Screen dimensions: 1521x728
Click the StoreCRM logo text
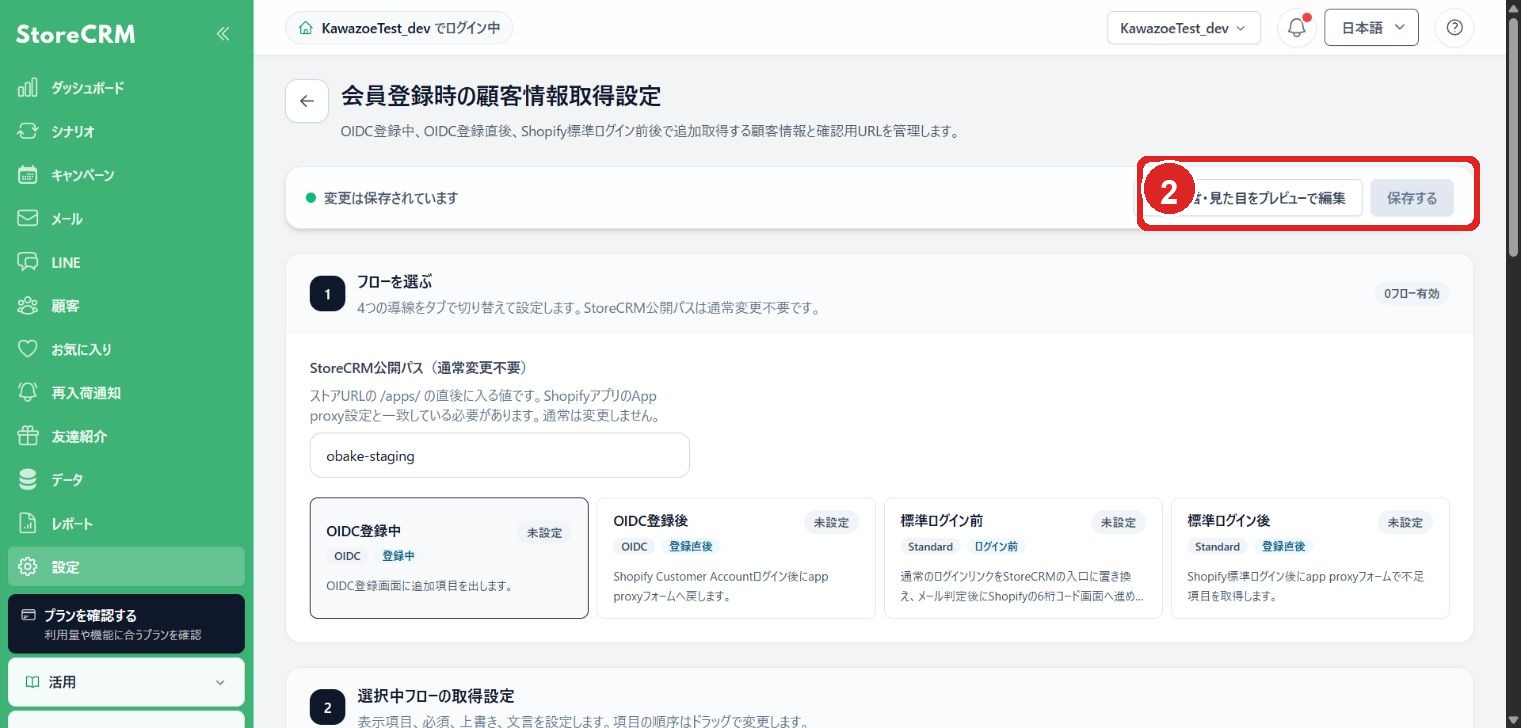coord(76,34)
